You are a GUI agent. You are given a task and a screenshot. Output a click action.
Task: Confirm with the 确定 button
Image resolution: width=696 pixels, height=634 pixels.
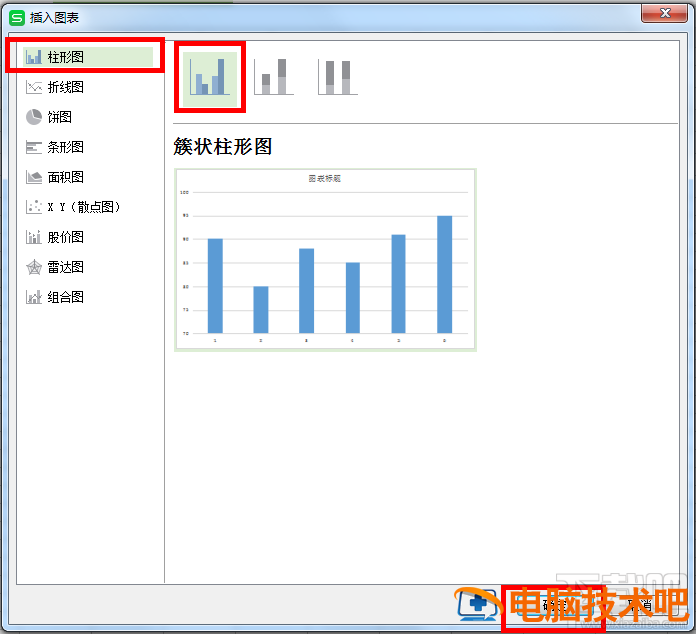click(555, 605)
